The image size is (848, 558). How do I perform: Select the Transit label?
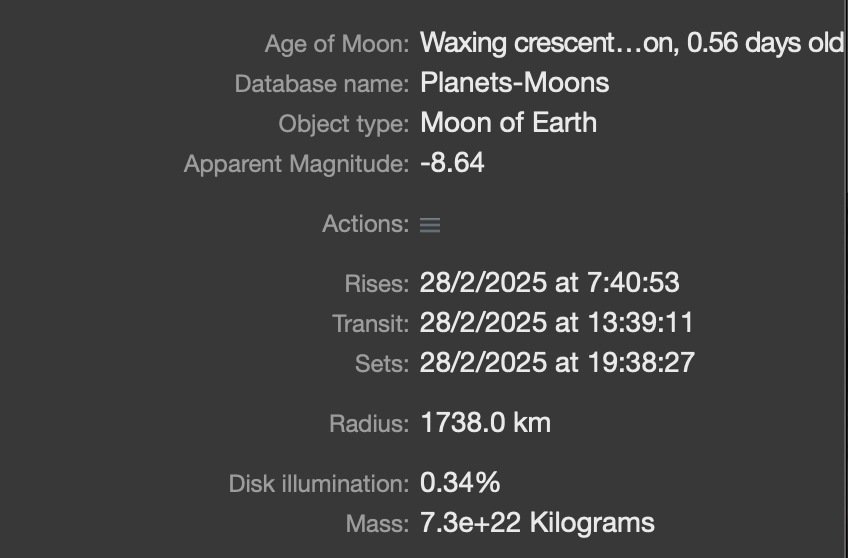[370, 324]
